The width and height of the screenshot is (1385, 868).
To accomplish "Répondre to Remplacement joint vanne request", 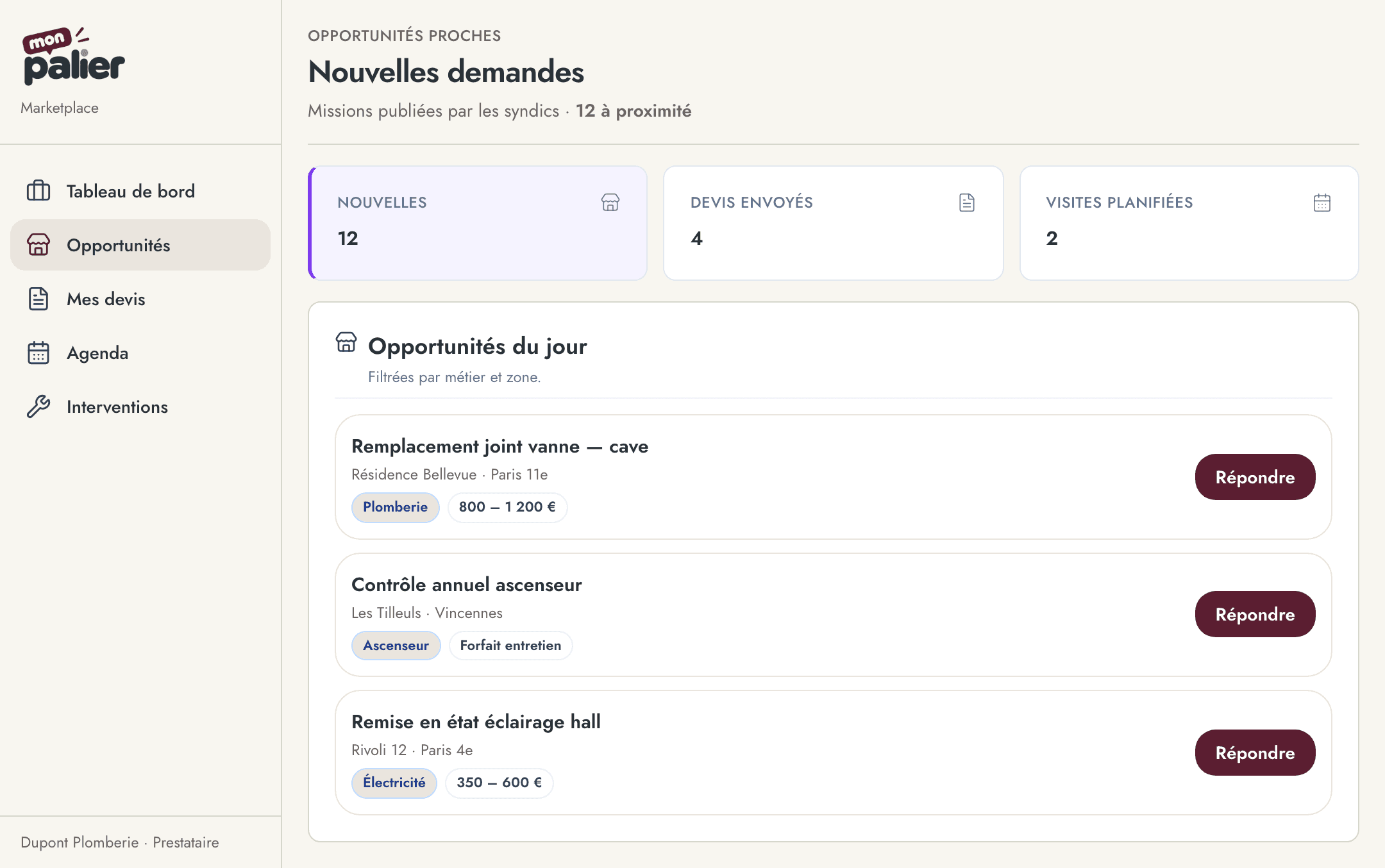I will tap(1255, 476).
